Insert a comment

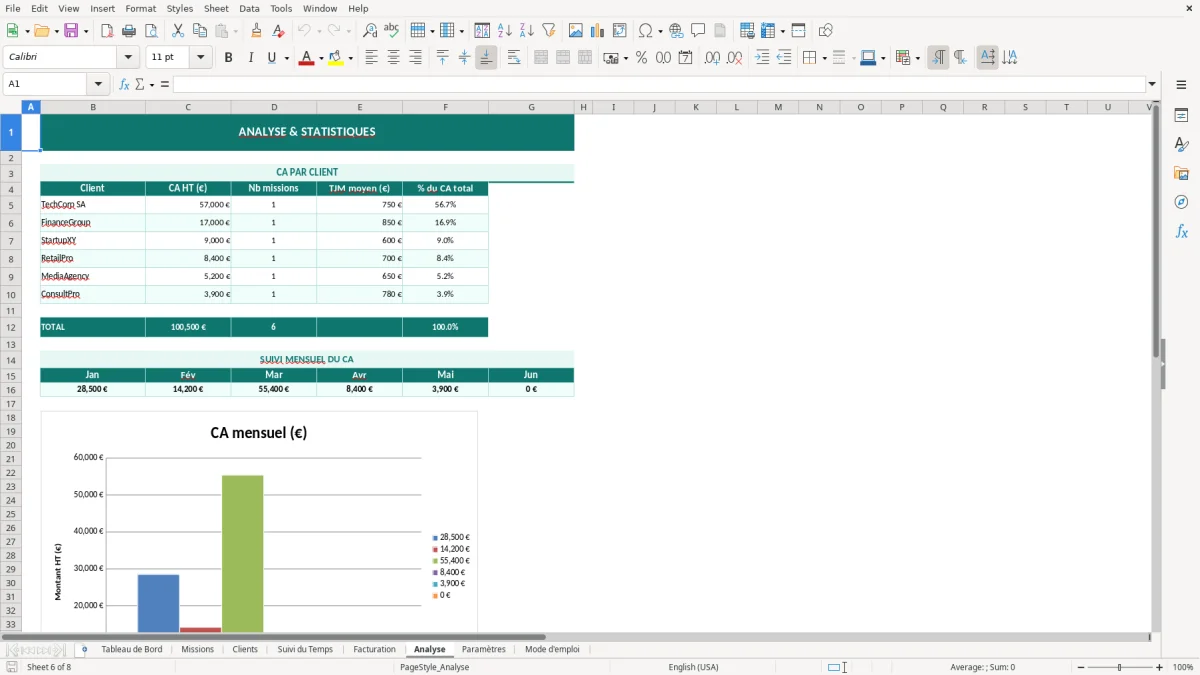[x=698, y=31]
